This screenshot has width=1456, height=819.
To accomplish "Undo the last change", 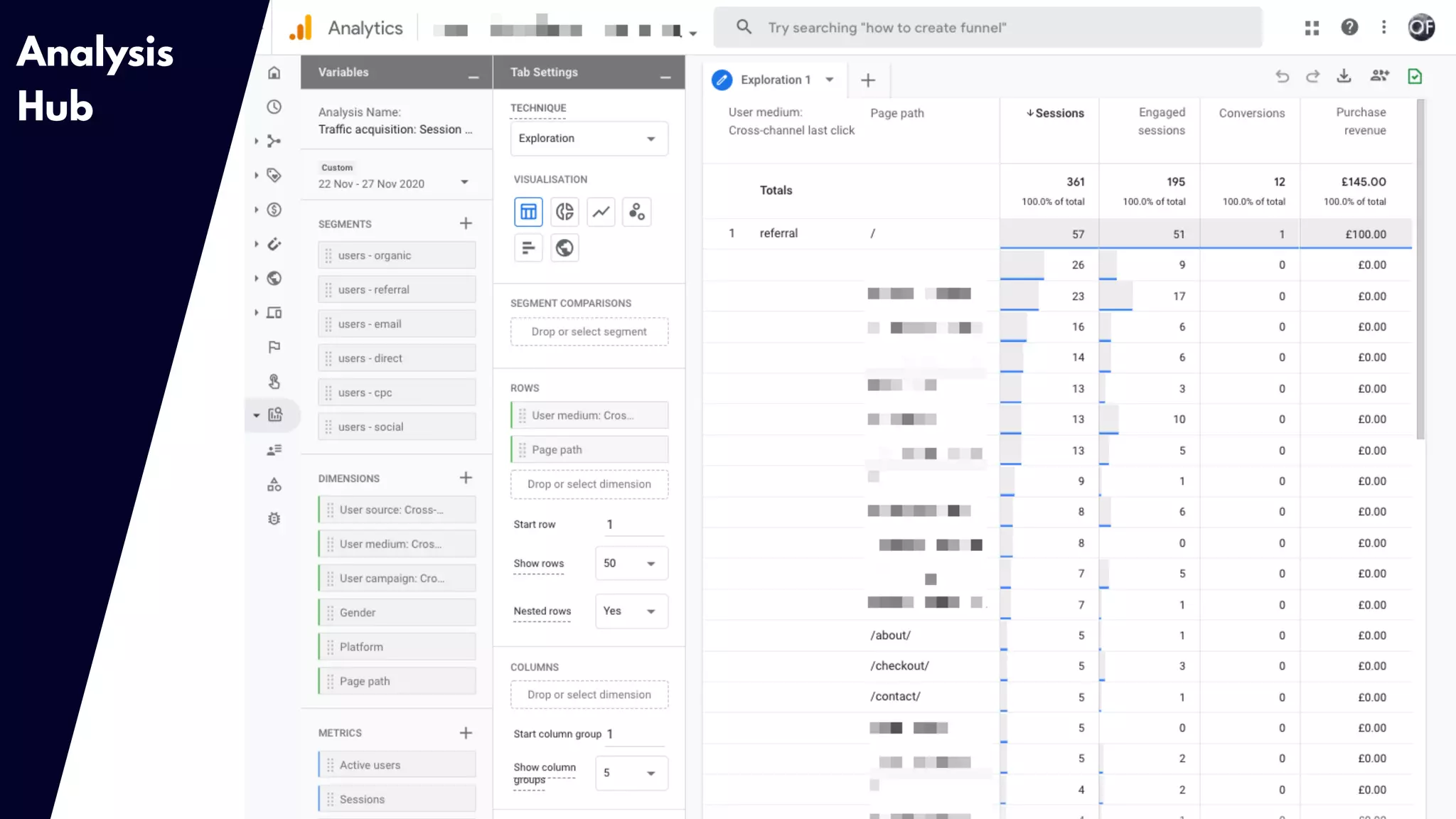I will click(x=1282, y=76).
